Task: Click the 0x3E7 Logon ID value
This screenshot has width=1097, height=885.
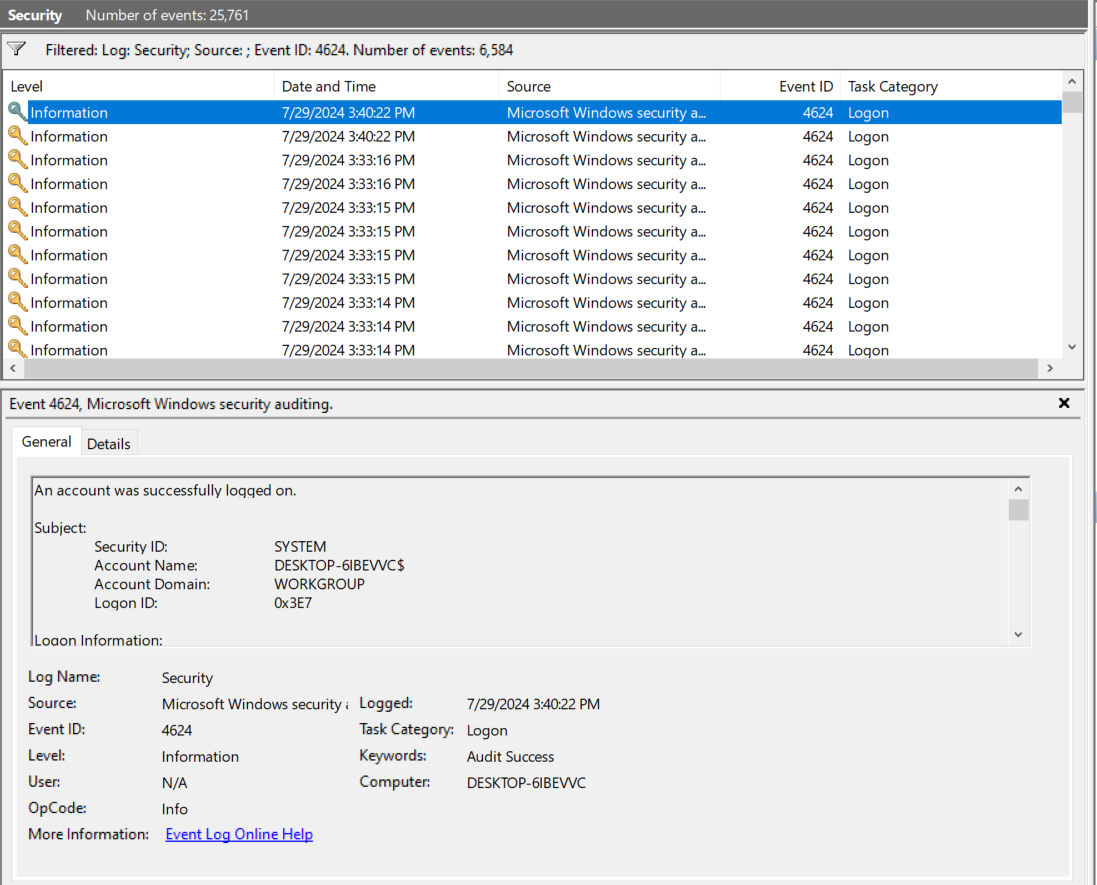Action: tap(293, 603)
